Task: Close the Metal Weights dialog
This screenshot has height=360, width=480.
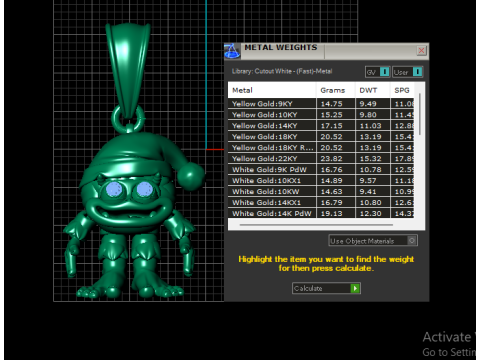Action: (421, 50)
